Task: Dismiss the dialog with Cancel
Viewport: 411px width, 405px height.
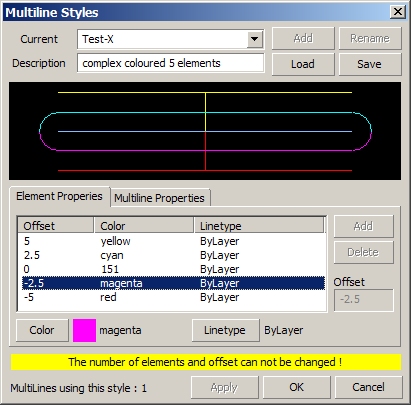Action: [368, 387]
